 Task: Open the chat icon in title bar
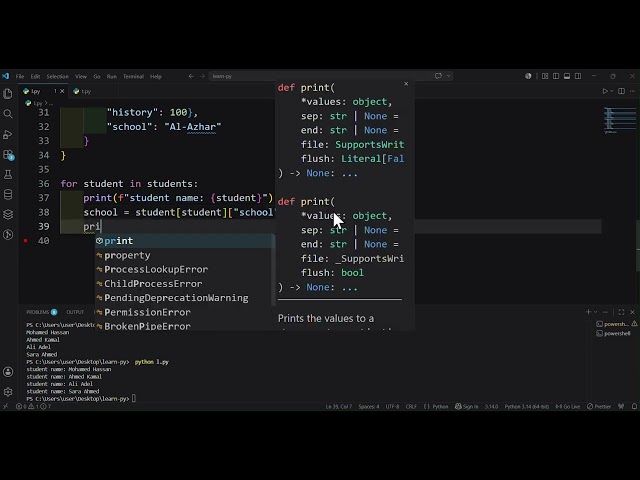438,76
